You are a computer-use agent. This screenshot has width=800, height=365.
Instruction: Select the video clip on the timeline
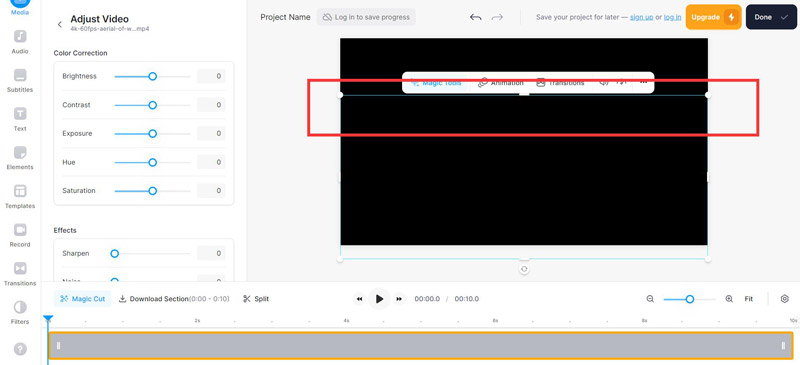421,346
